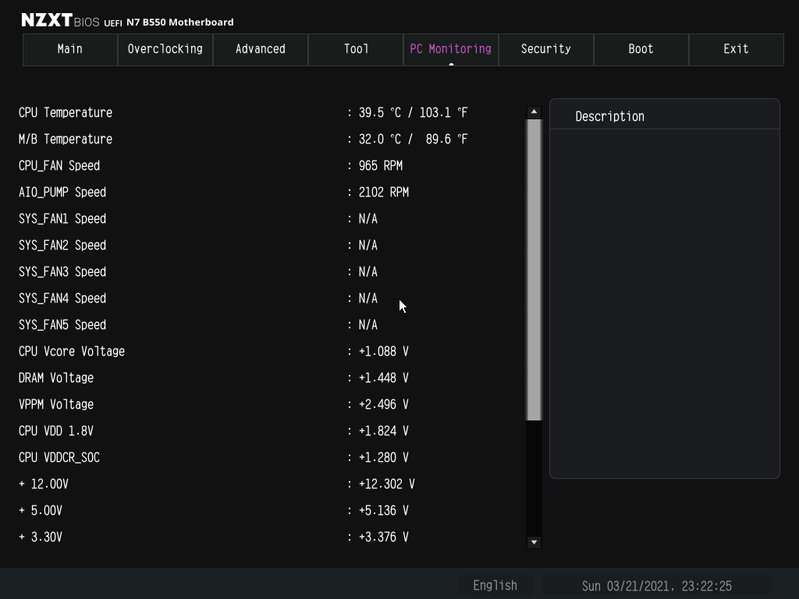Screen dimensions: 799x599
Task: Click the PC Monitoring tab
Action: coord(451,49)
